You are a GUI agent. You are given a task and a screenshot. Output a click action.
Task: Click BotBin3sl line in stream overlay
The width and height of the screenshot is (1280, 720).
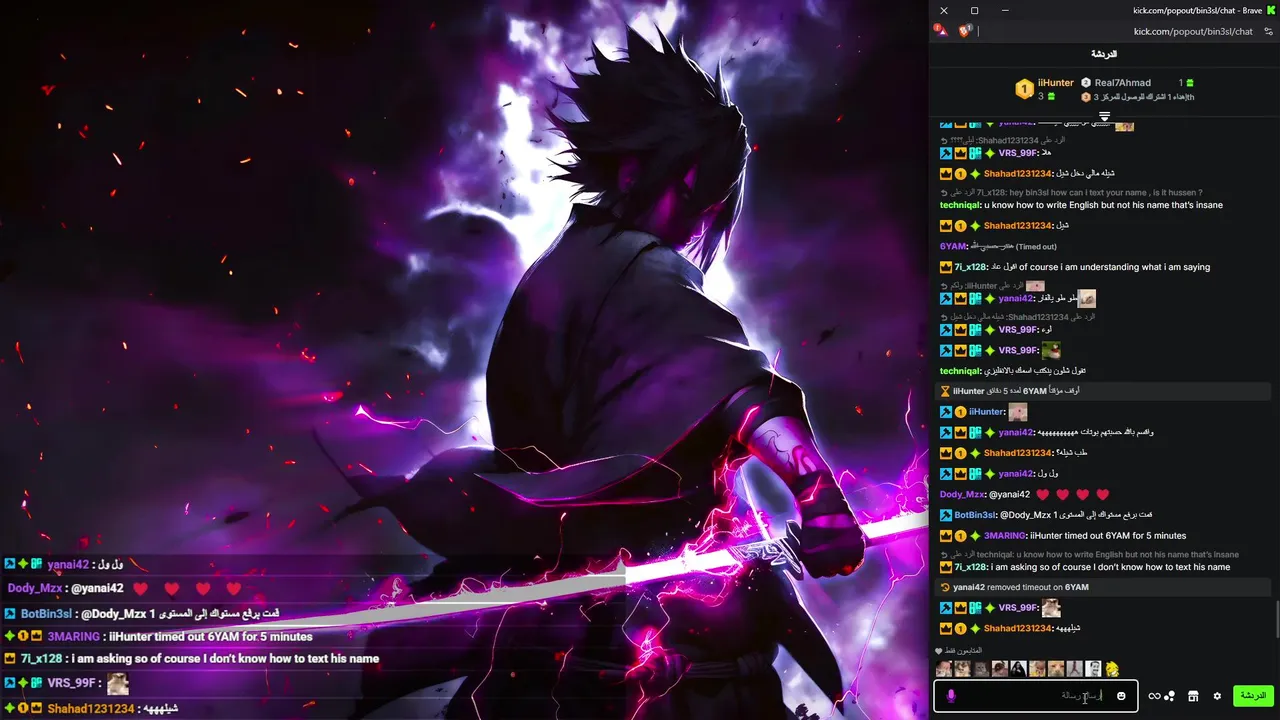point(141,613)
